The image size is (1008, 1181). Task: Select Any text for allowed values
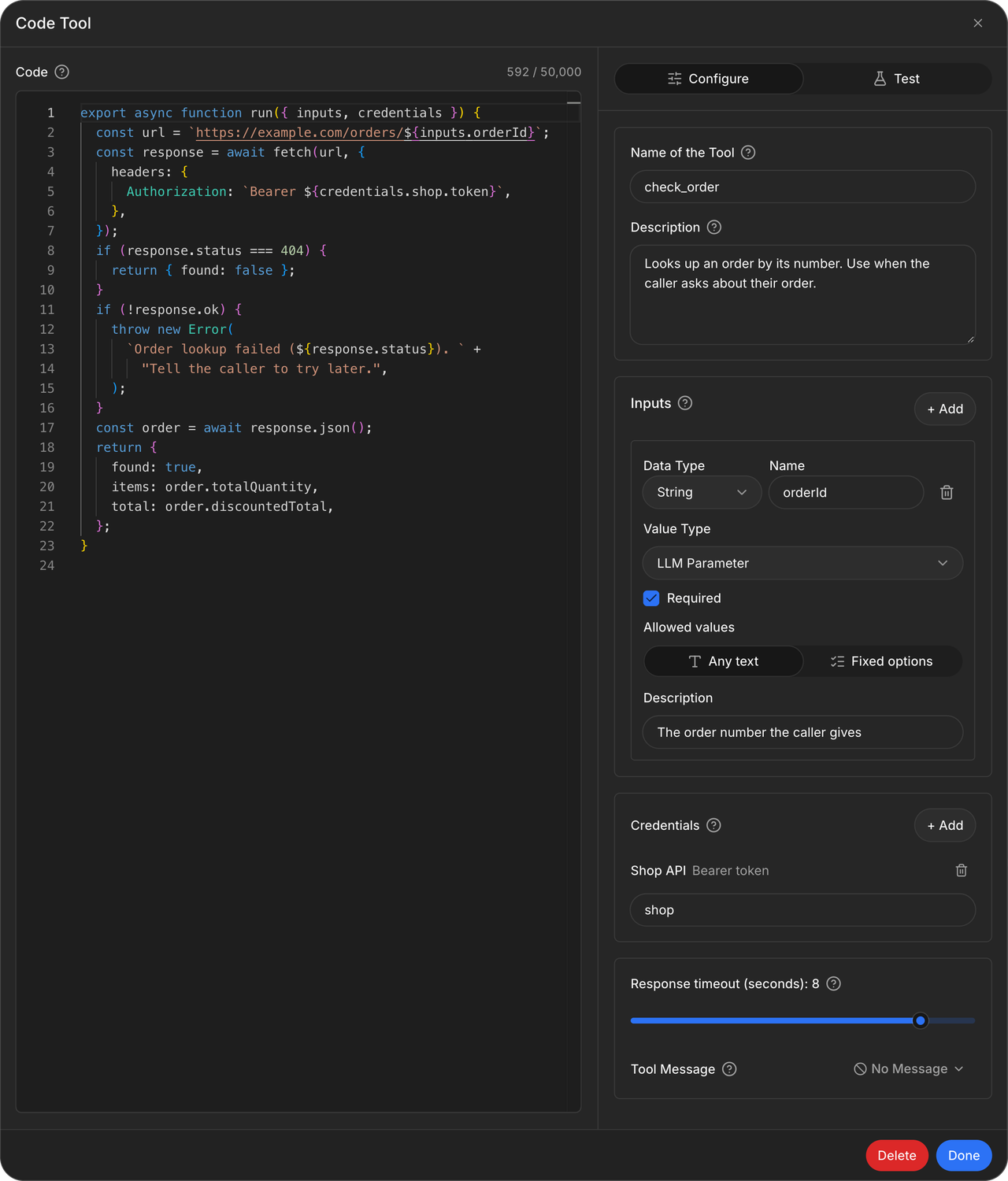pos(724,661)
